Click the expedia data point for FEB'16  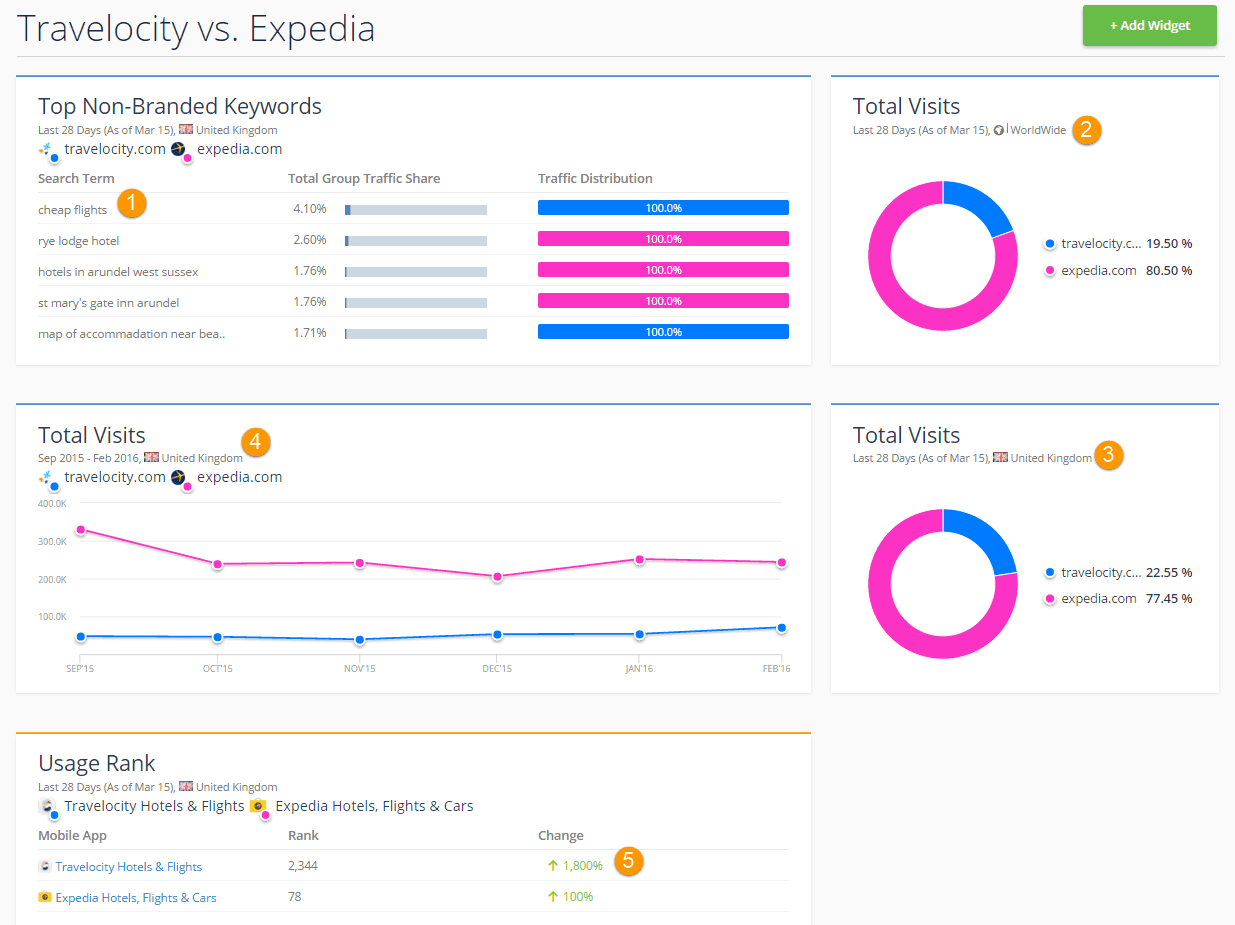[x=782, y=562]
